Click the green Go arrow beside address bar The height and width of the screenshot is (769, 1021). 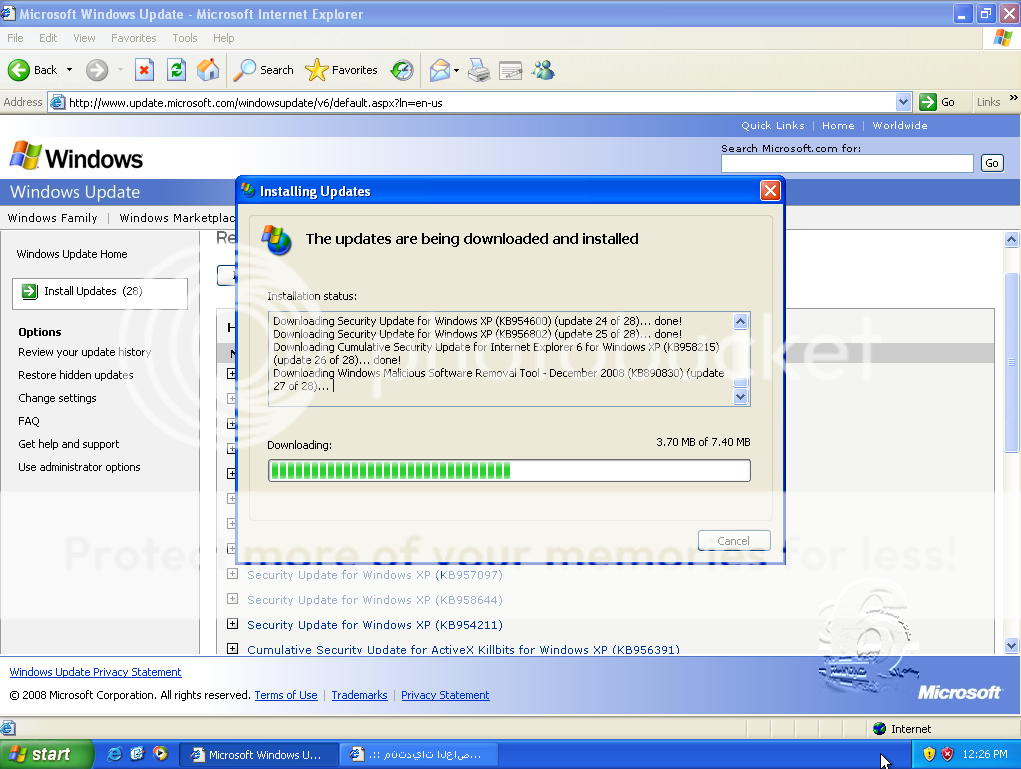[928, 102]
